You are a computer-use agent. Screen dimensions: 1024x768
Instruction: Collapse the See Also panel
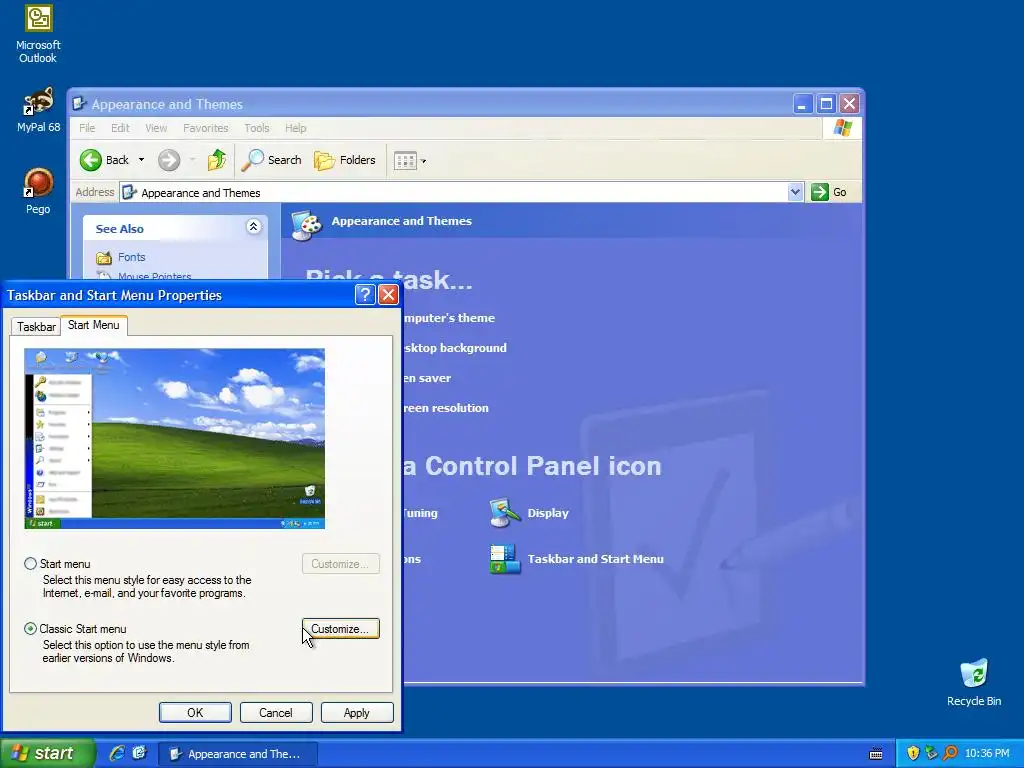click(x=253, y=227)
